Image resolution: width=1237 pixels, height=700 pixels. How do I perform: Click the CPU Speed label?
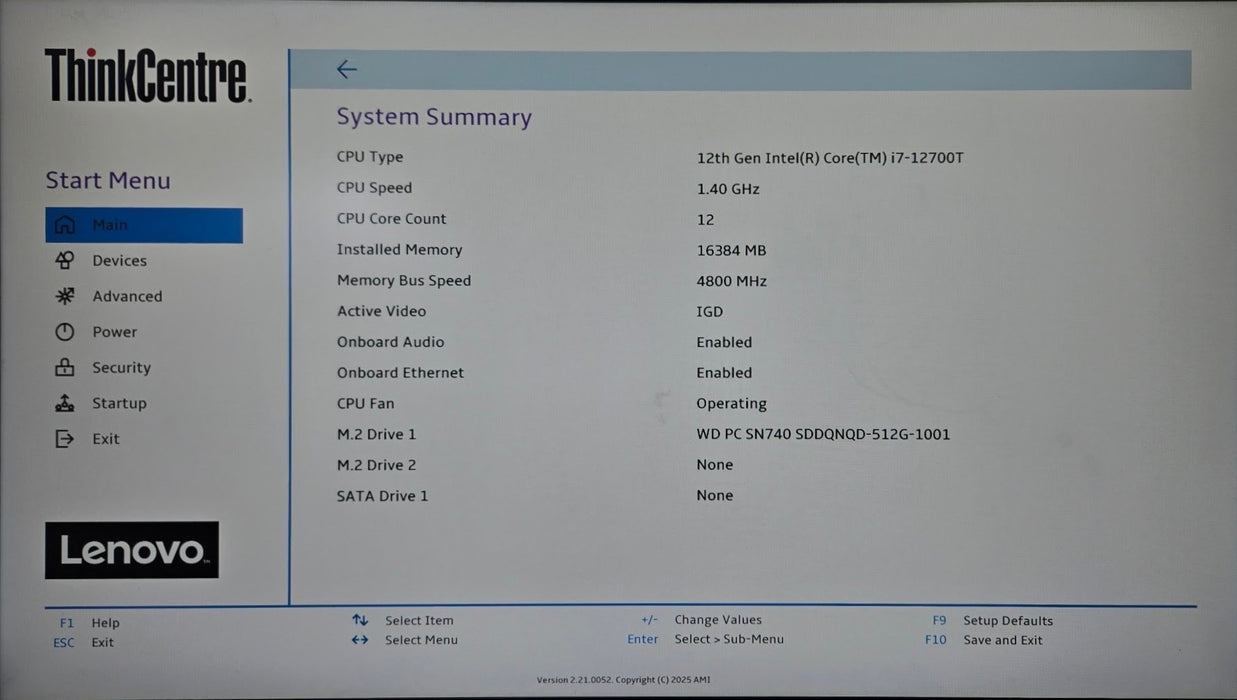374,188
